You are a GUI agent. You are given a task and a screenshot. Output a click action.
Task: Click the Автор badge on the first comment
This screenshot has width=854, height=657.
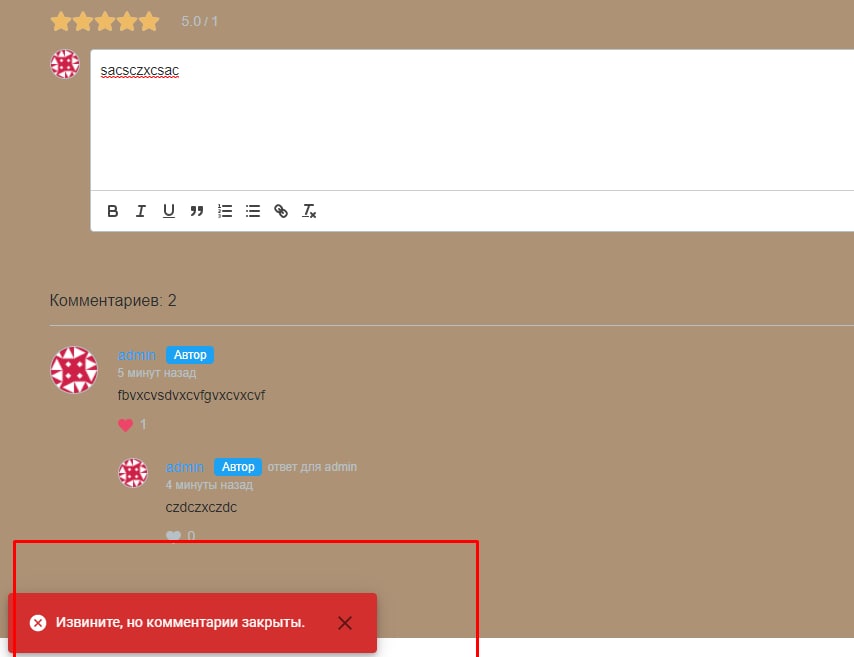coord(190,355)
